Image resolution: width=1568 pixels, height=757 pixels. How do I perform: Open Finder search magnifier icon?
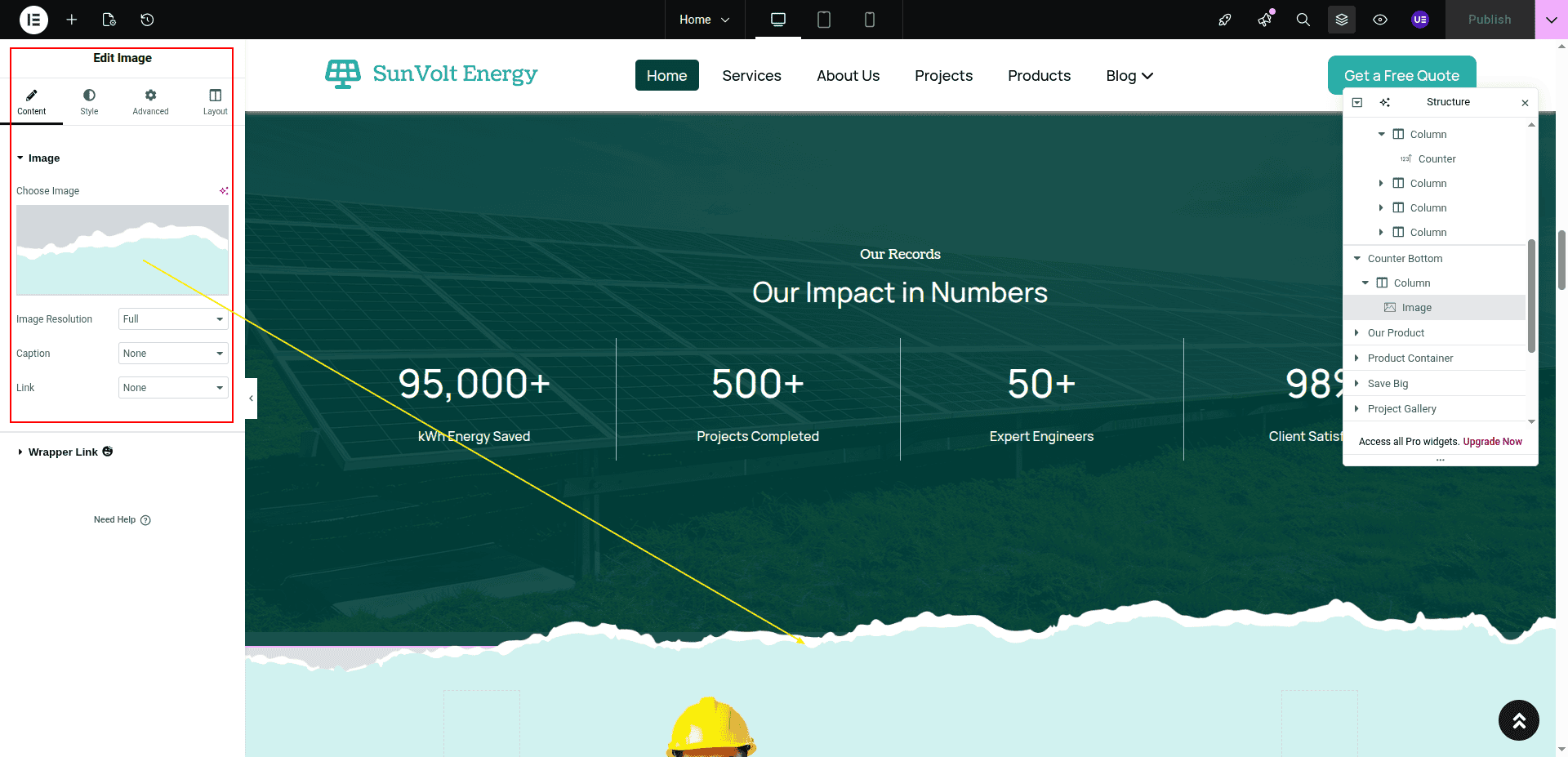tap(1303, 20)
